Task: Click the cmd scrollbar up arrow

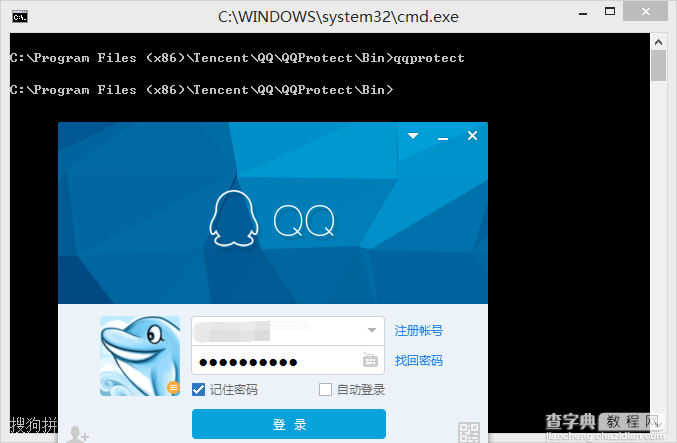Action: click(x=658, y=42)
